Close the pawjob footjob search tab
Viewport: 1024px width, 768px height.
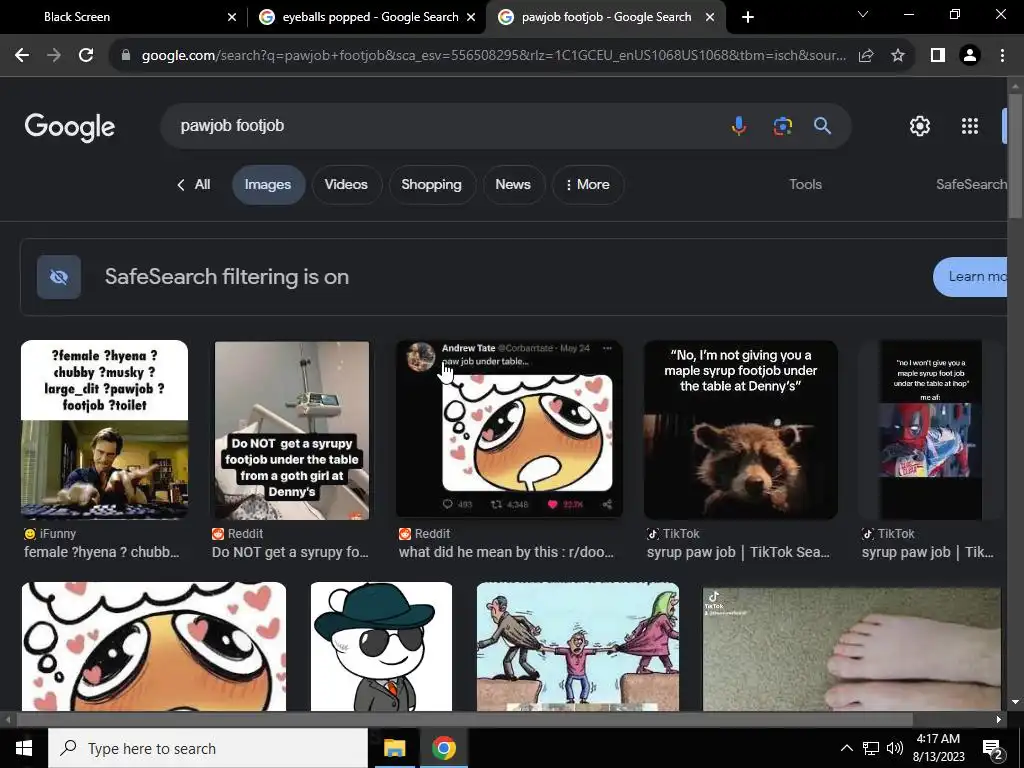coord(710,17)
